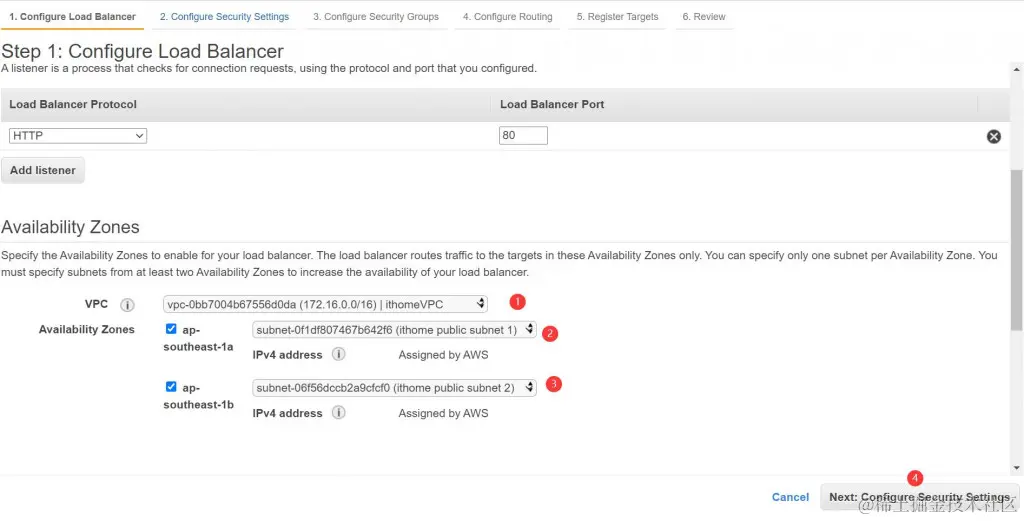Proceed with Next: Configure Security Settings

tap(920, 497)
